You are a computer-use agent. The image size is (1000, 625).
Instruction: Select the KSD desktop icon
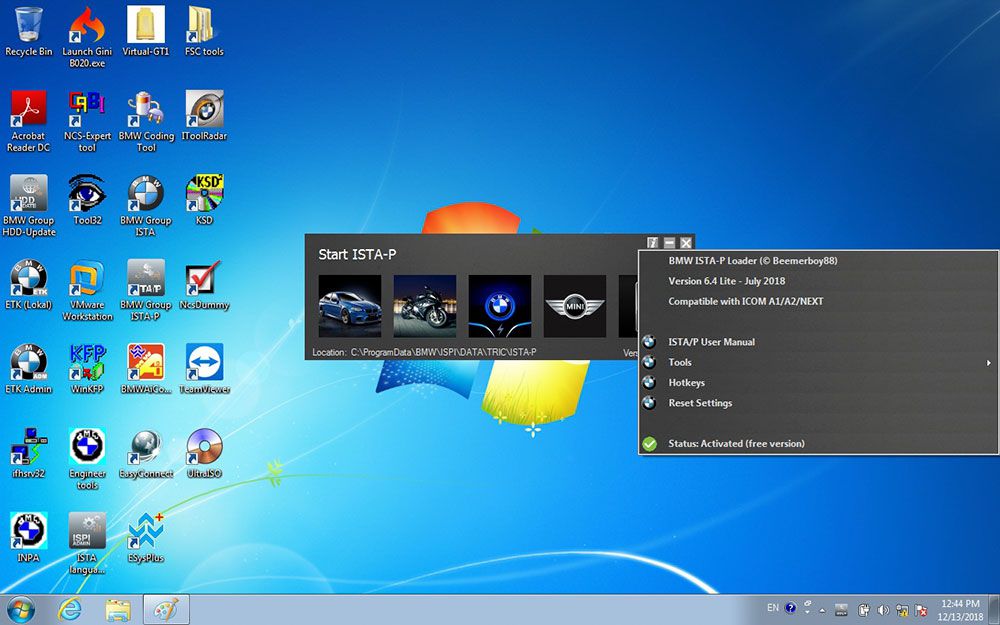click(x=204, y=200)
